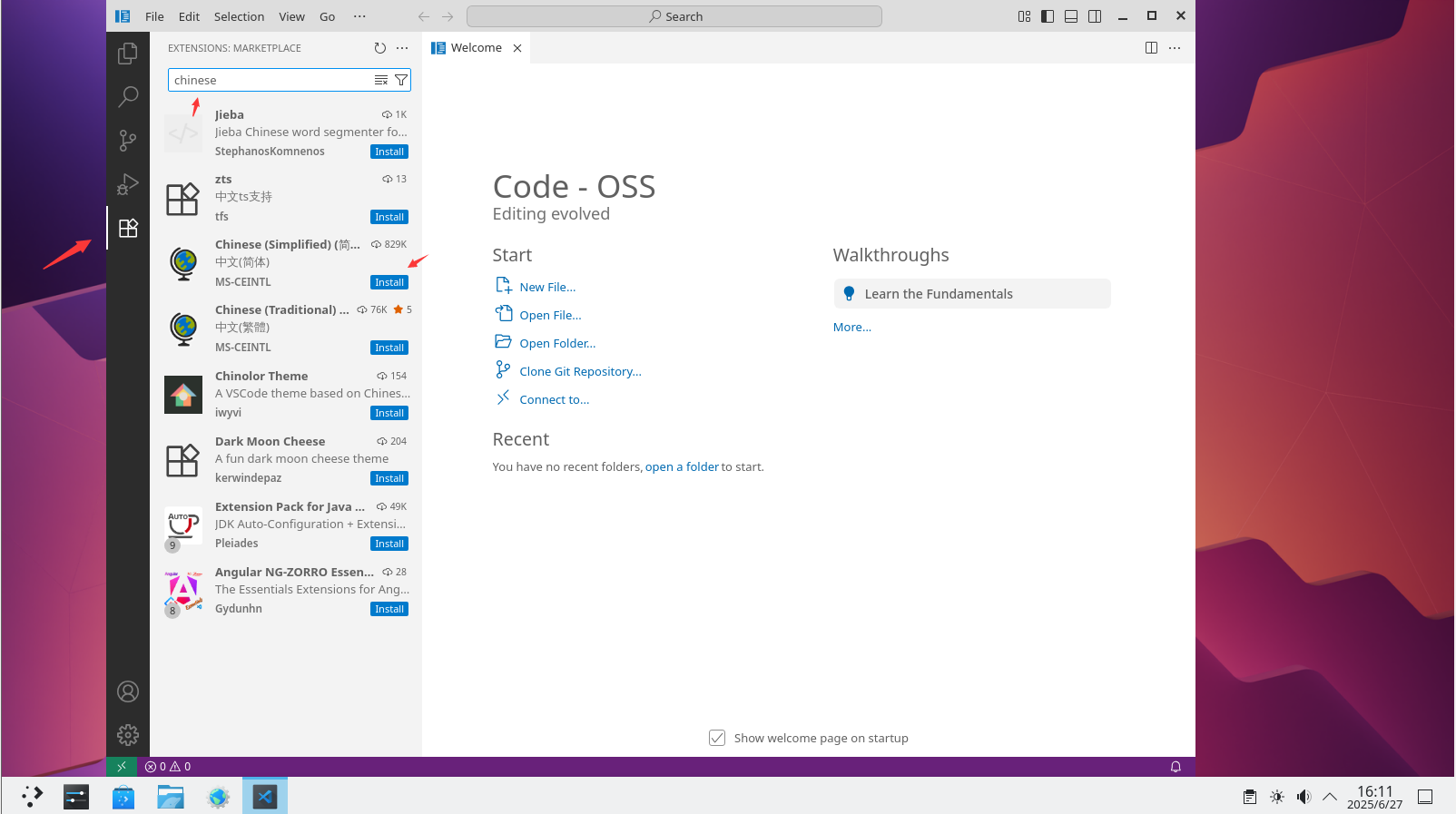Click Connect to link

(x=554, y=399)
